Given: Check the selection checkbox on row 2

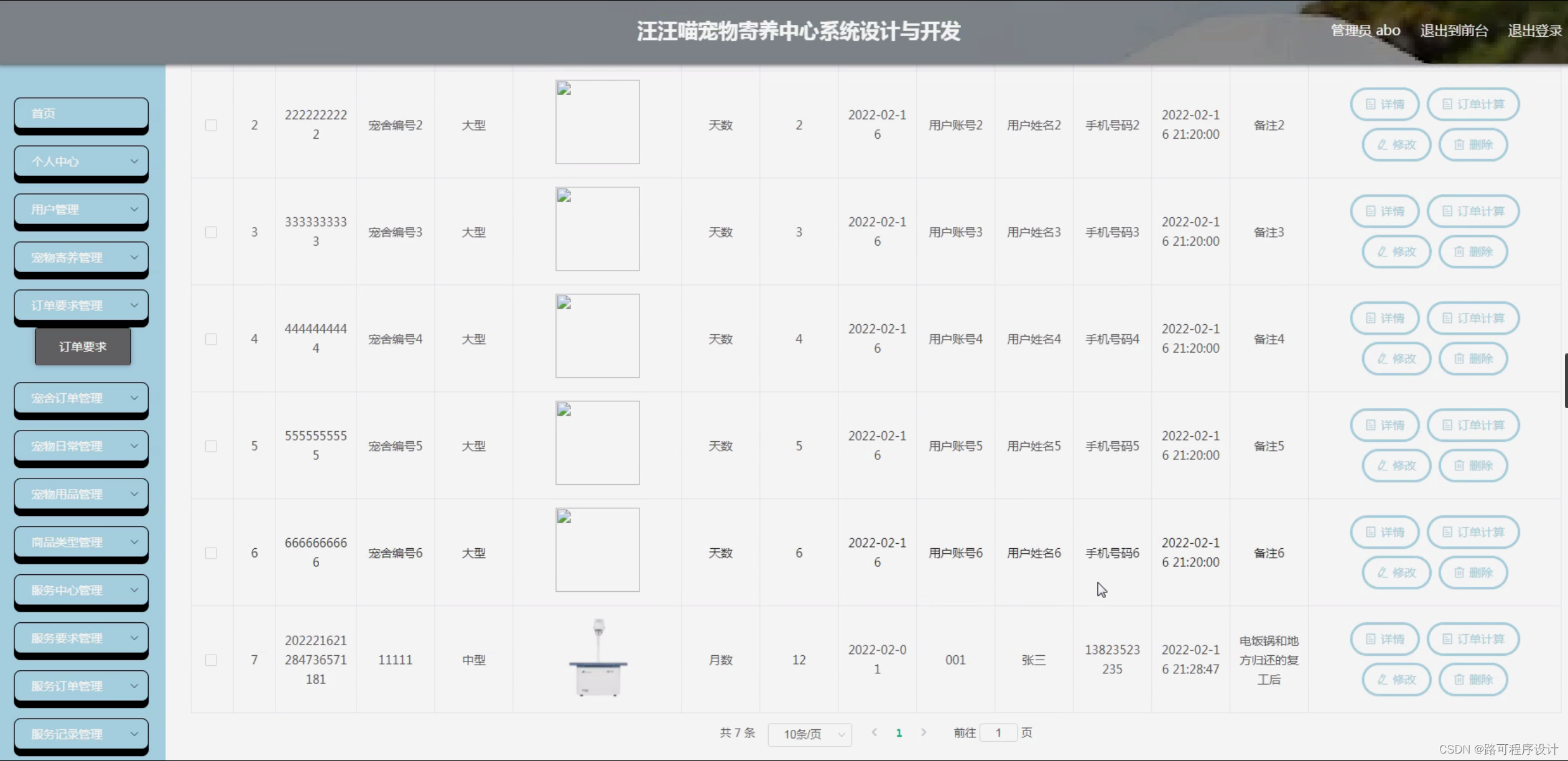Looking at the screenshot, I should tap(211, 124).
